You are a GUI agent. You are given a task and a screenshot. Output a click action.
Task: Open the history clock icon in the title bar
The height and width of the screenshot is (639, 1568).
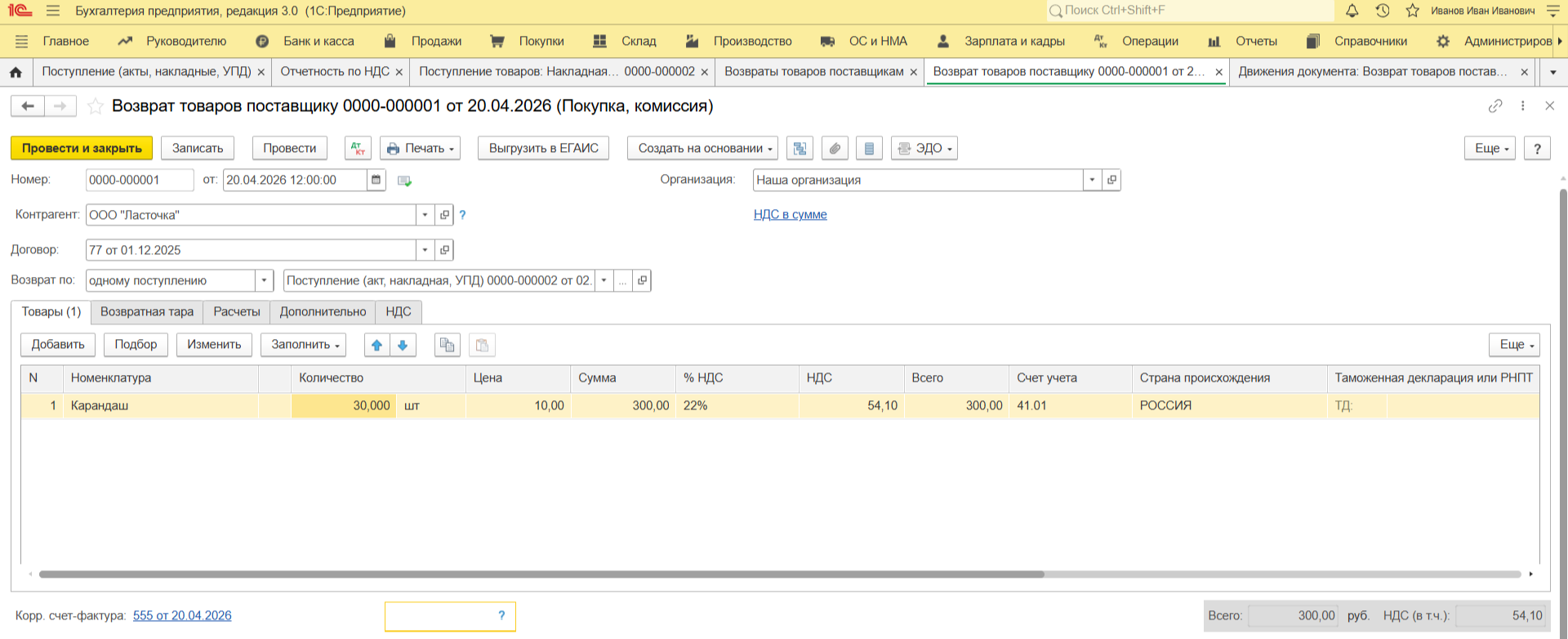tap(1382, 11)
